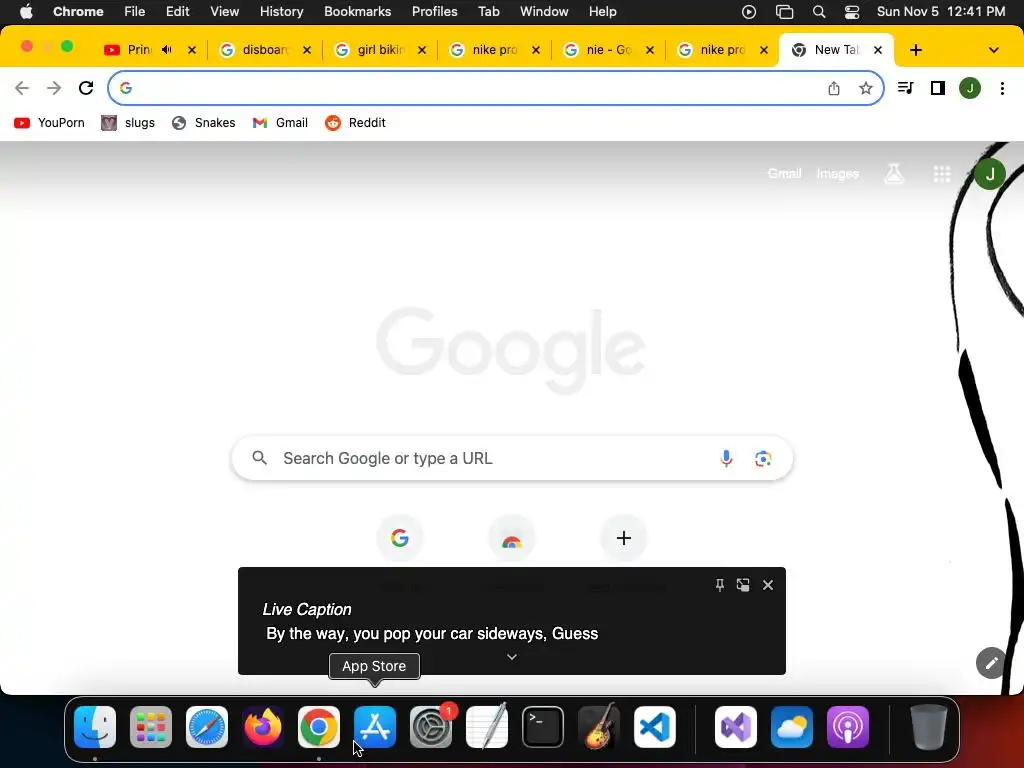Open Gmail link on Google page
1024x768 pixels.
(784, 174)
